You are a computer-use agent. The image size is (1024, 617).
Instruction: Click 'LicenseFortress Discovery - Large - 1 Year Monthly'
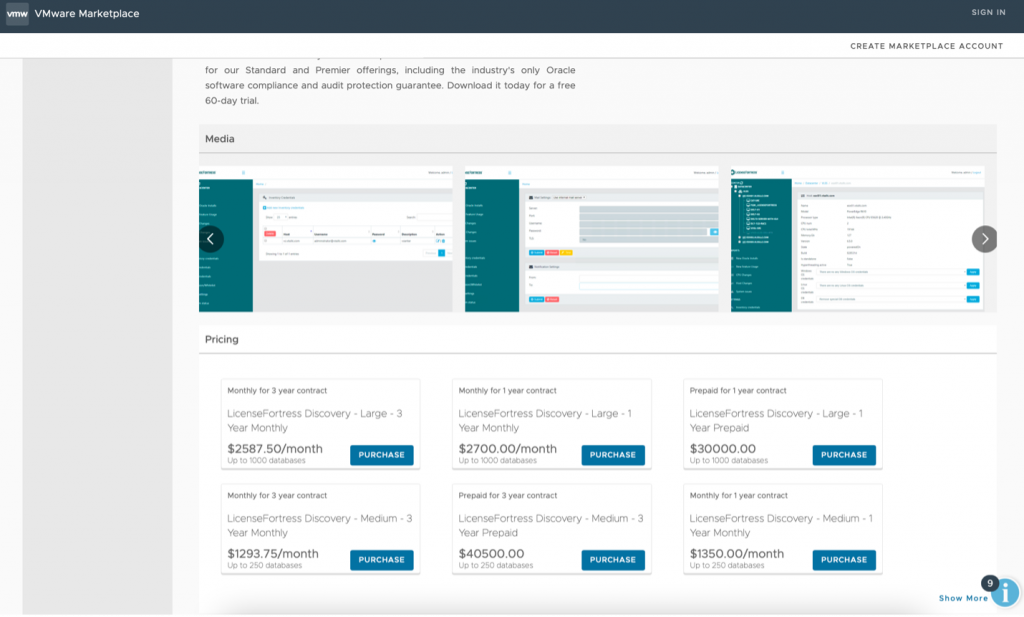coord(545,420)
